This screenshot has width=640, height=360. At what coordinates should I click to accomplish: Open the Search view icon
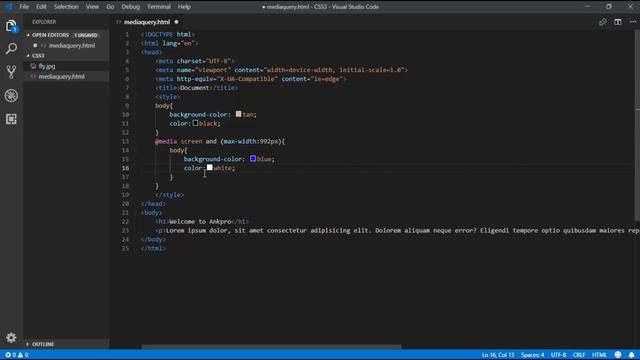coord(11,49)
